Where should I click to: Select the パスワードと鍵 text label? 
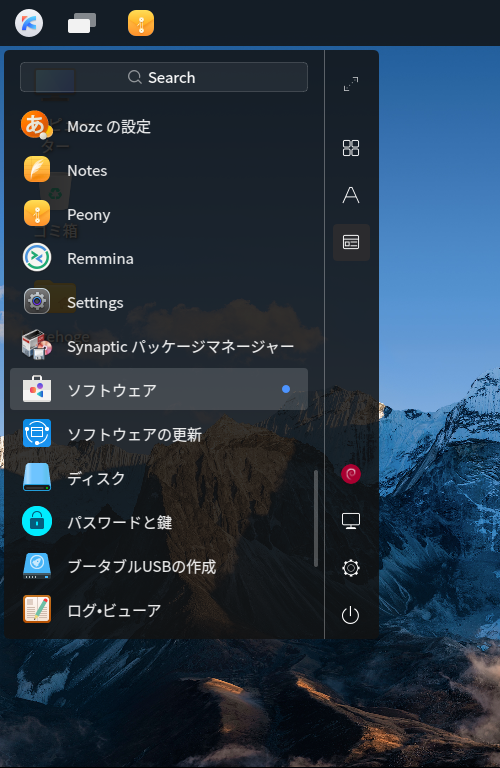119,523
